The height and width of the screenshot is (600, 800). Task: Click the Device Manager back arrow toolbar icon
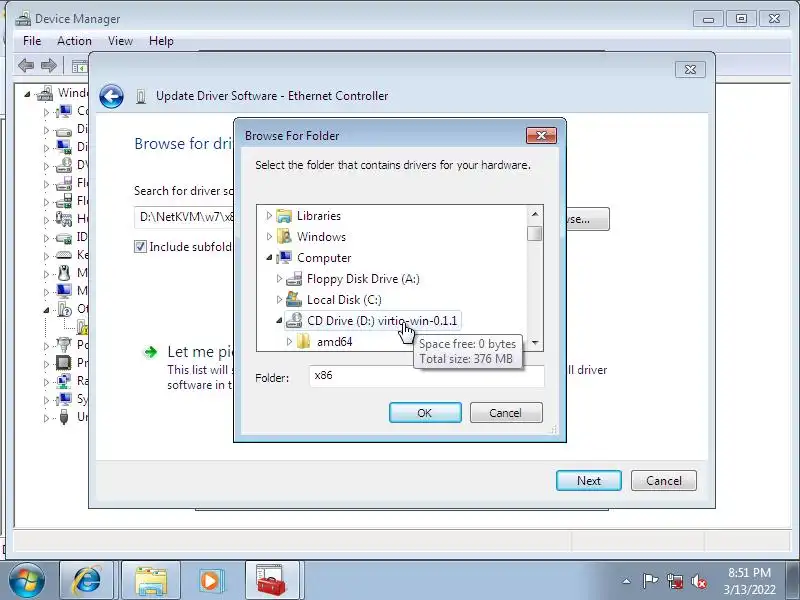pos(26,65)
